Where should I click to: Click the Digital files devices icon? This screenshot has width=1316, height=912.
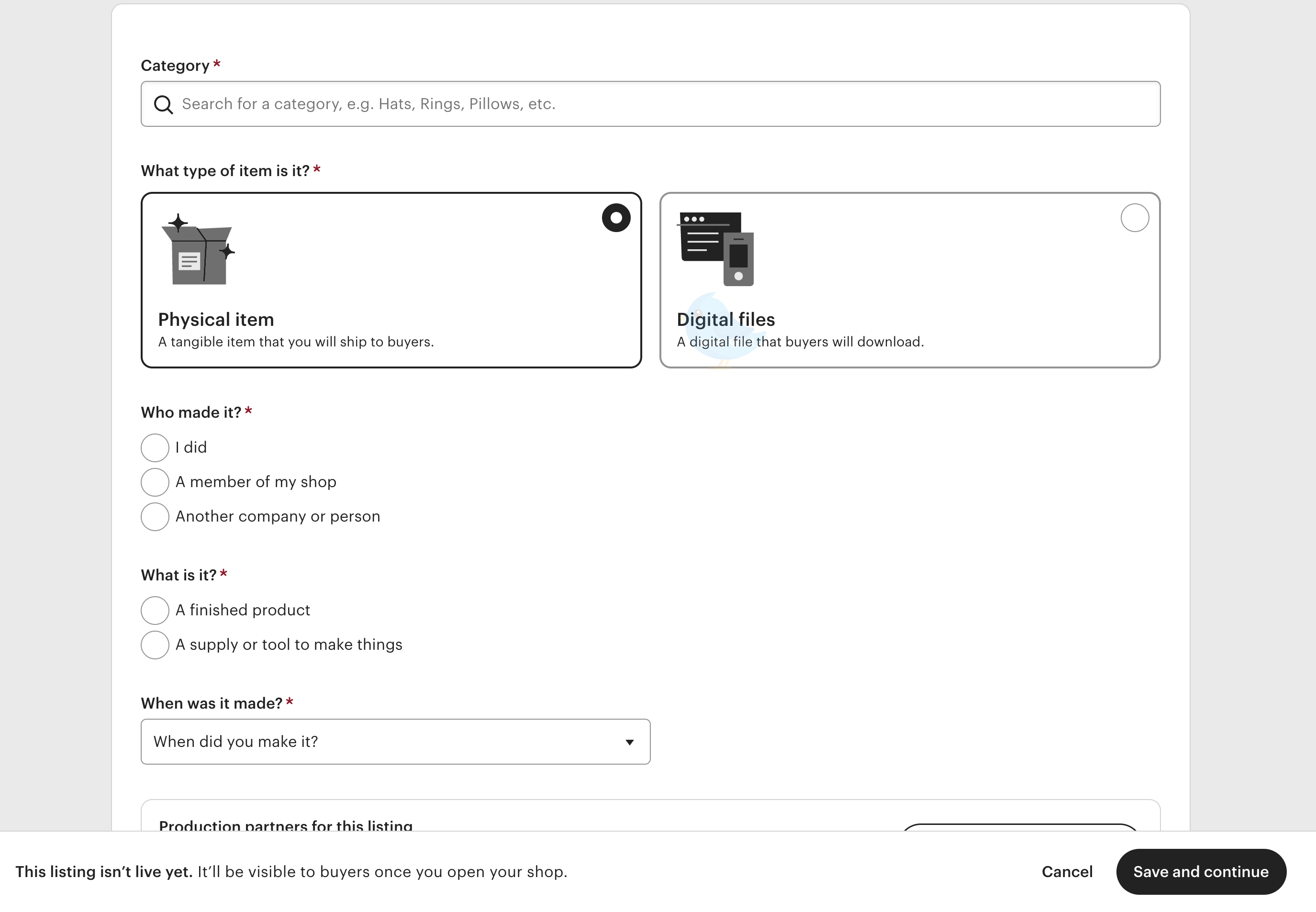tap(716, 249)
